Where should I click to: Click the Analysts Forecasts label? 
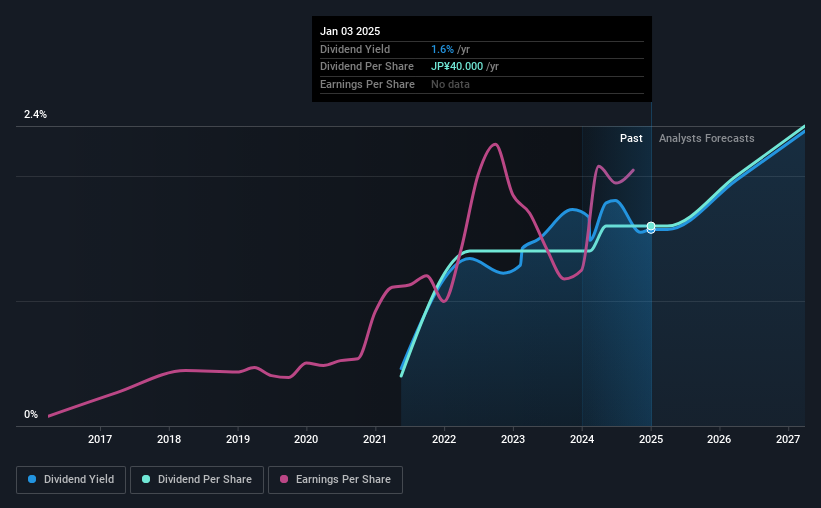[x=706, y=138]
